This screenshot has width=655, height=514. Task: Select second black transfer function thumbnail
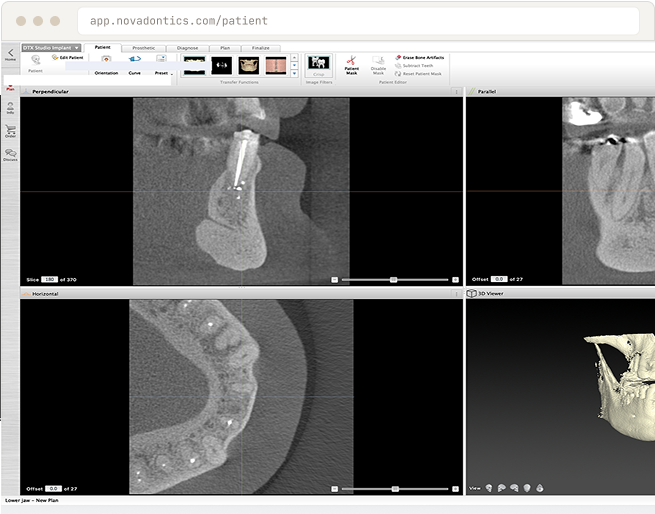221,66
